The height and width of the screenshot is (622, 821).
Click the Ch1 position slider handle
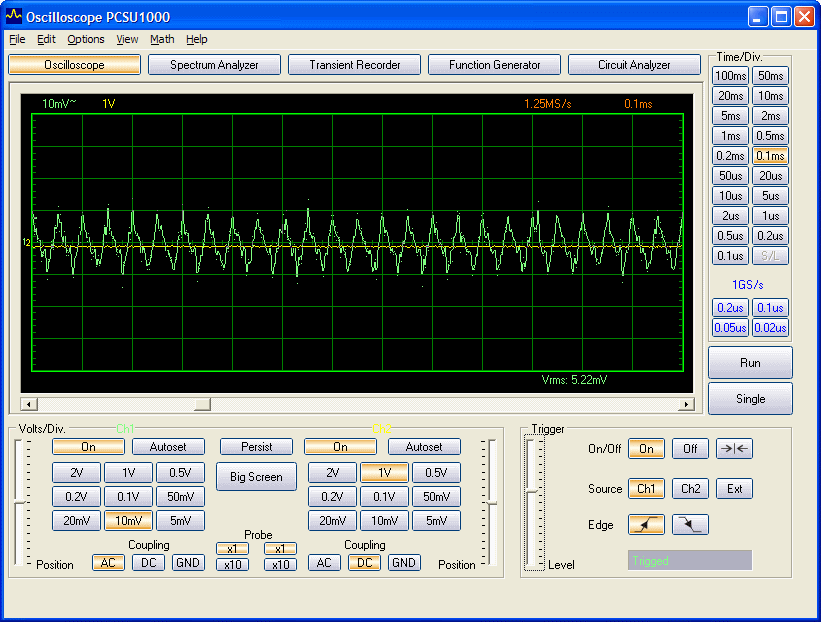point(19,503)
